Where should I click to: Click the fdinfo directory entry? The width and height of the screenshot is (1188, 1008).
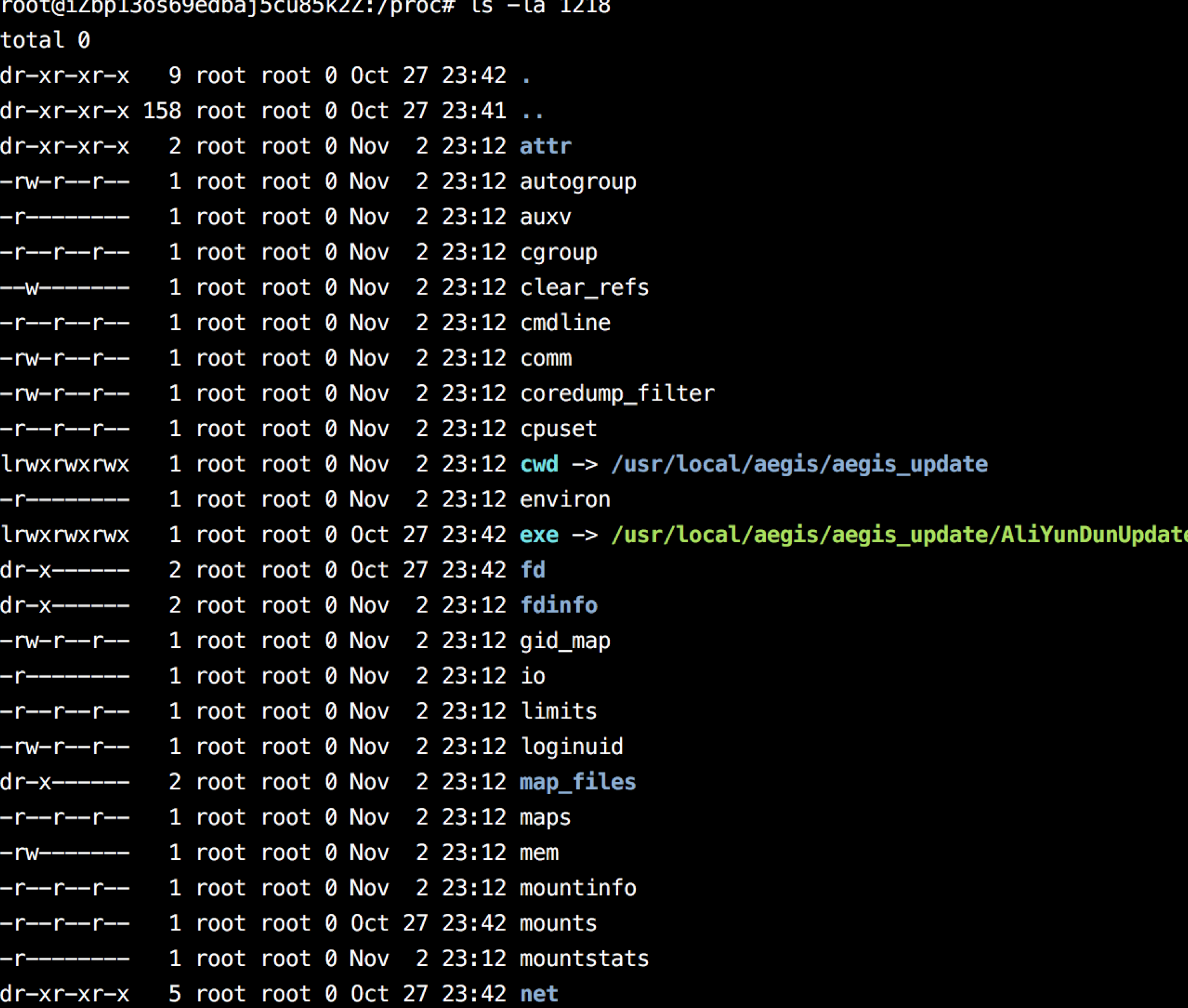click(558, 606)
